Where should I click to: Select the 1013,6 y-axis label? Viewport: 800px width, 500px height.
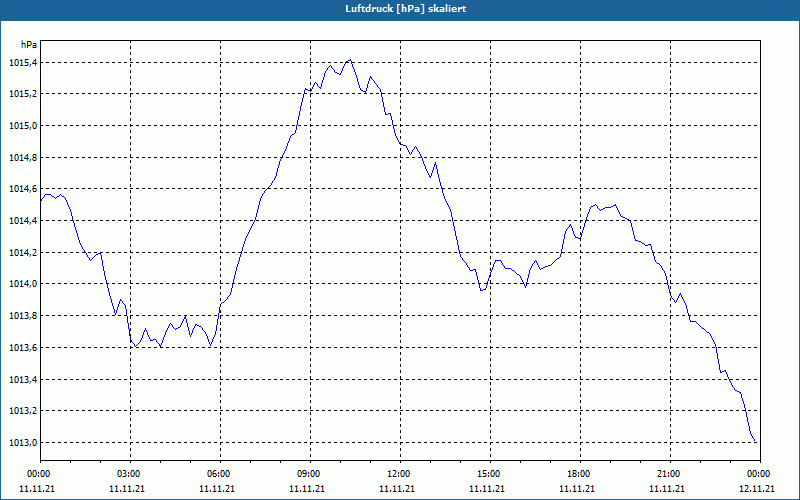(23, 347)
